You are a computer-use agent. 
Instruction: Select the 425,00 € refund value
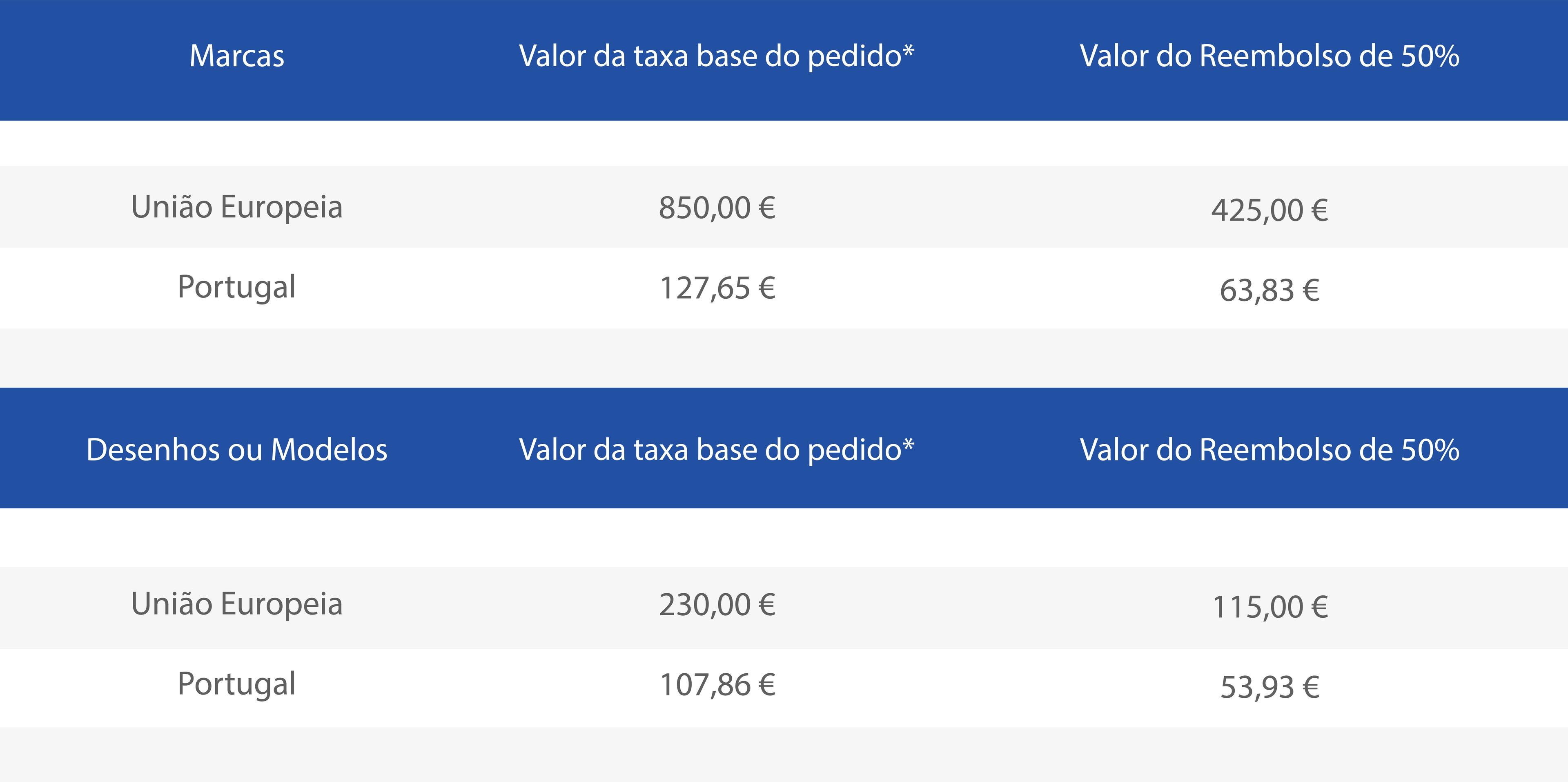click(1269, 210)
